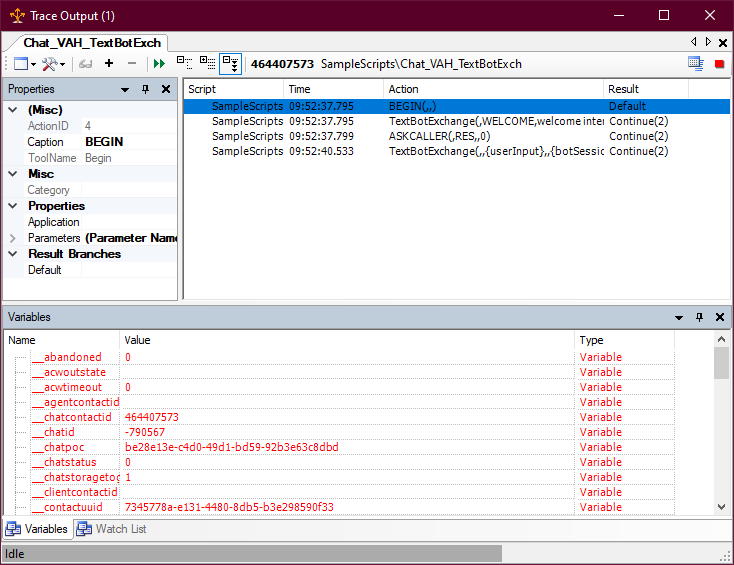Image resolution: width=734 pixels, height=565 pixels.
Task: Click the plus icon in the toolbar
Action: tap(108, 64)
